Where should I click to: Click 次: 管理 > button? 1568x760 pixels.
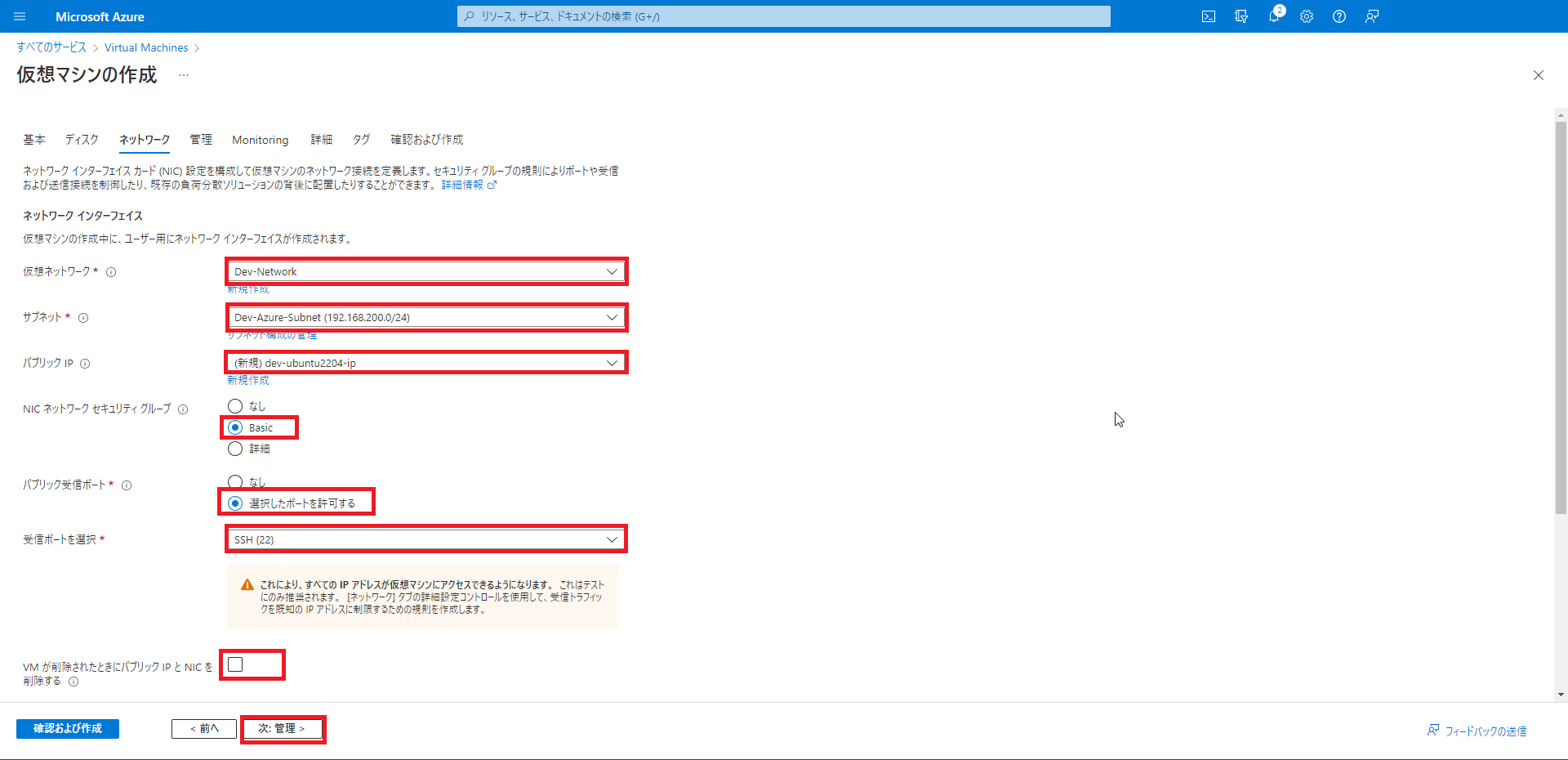pyautogui.click(x=283, y=729)
